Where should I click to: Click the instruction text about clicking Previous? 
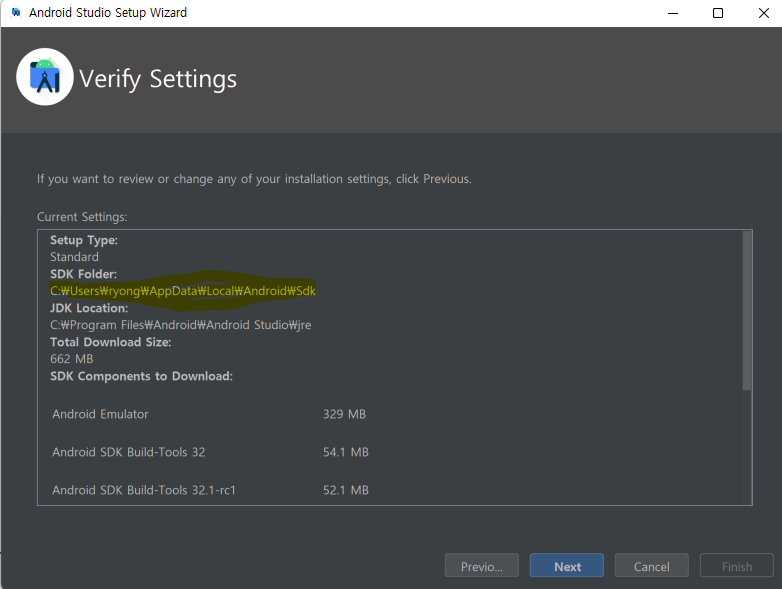(x=254, y=179)
